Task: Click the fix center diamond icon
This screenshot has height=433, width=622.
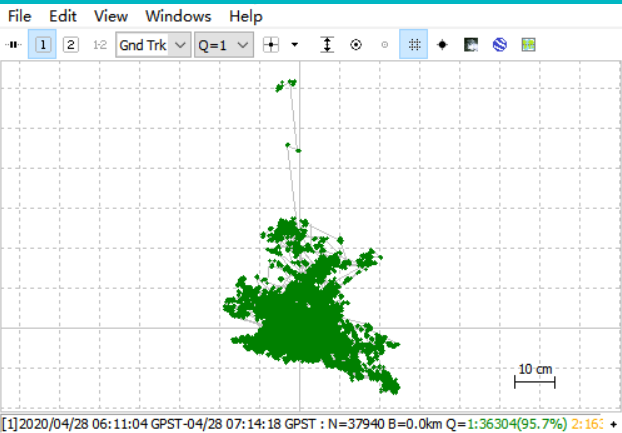Action: tap(442, 44)
